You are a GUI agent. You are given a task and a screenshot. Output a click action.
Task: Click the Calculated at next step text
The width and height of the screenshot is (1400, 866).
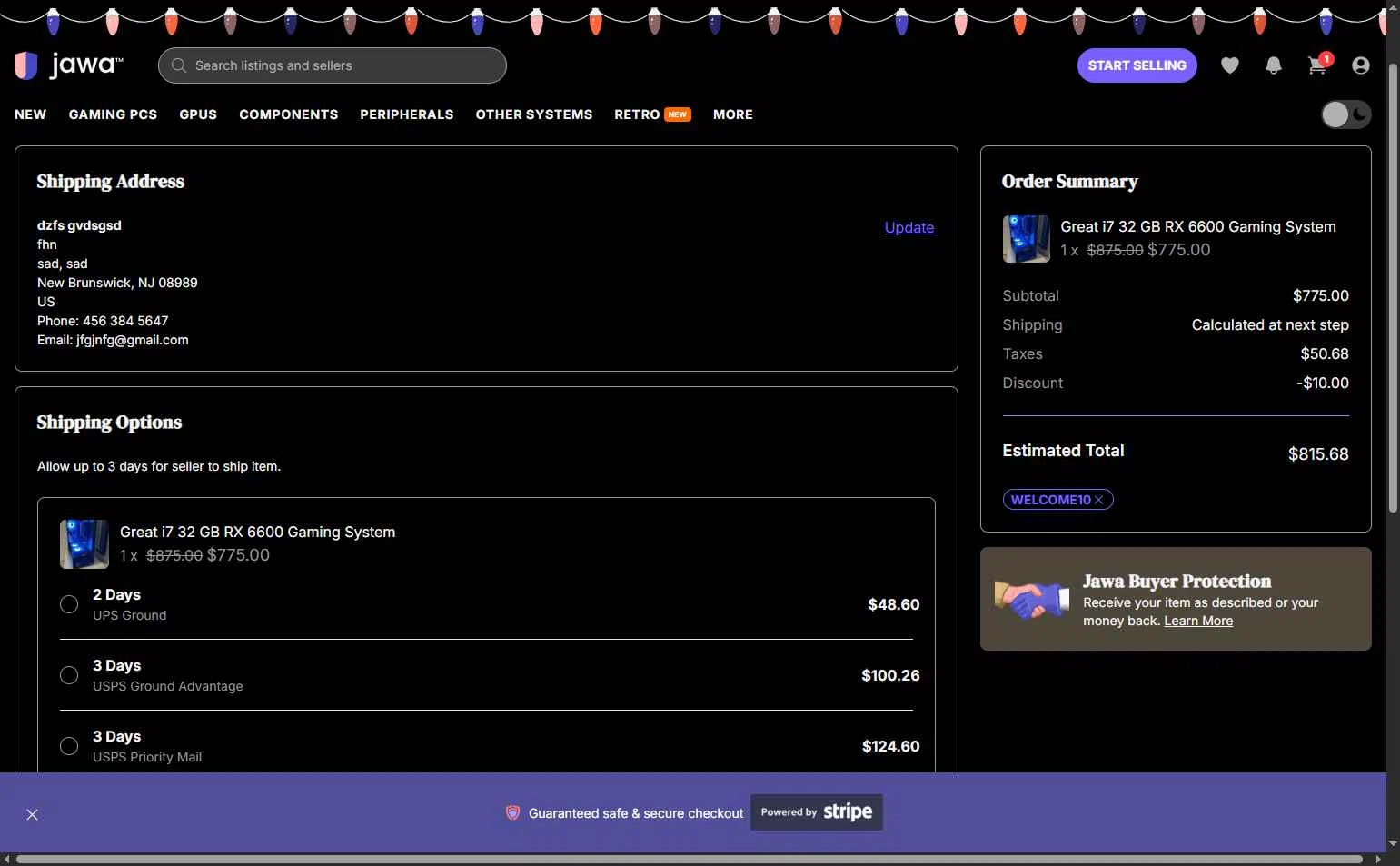pyautogui.click(x=1269, y=324)
